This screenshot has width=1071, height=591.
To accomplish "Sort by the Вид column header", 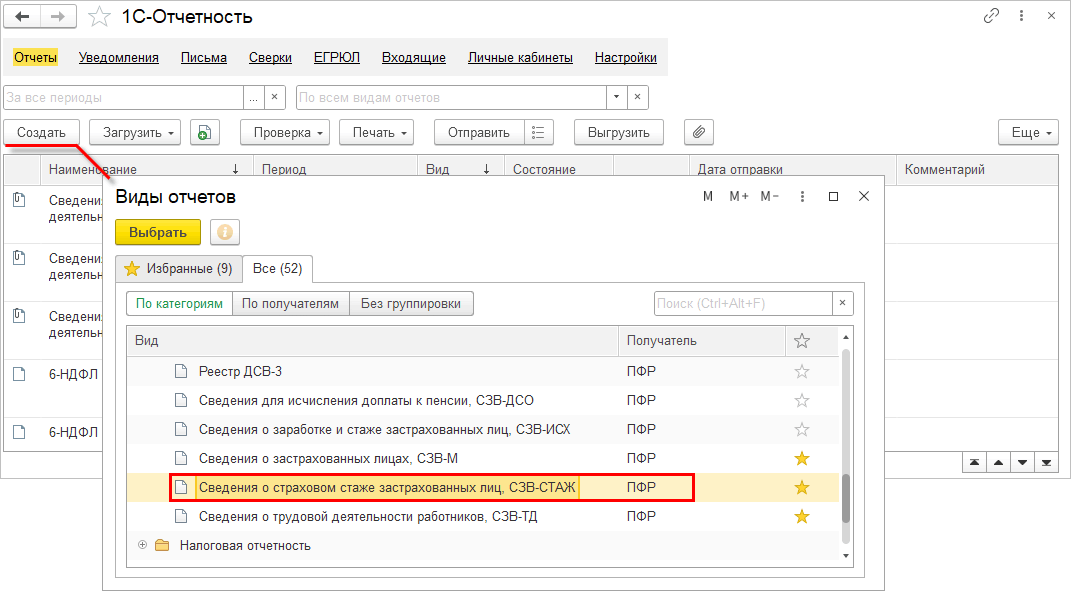I will tap(373, 341).
